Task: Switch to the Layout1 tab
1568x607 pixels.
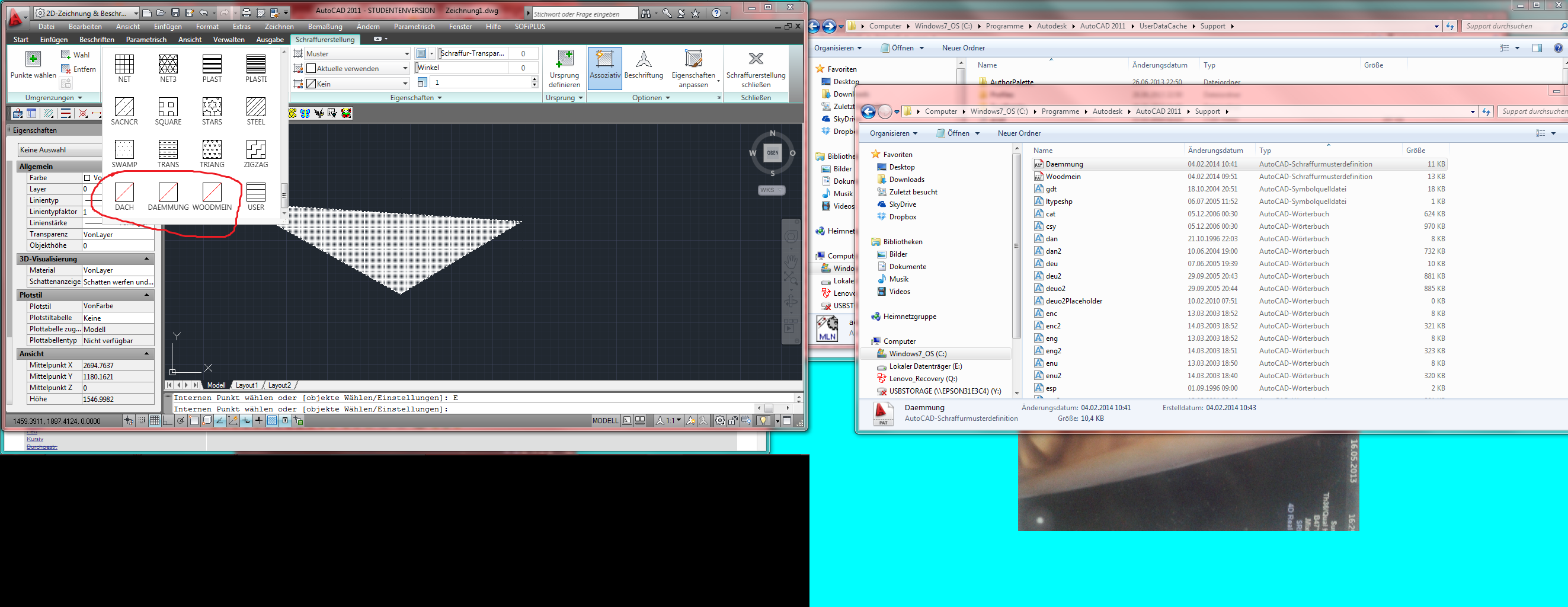Action: 247,385
